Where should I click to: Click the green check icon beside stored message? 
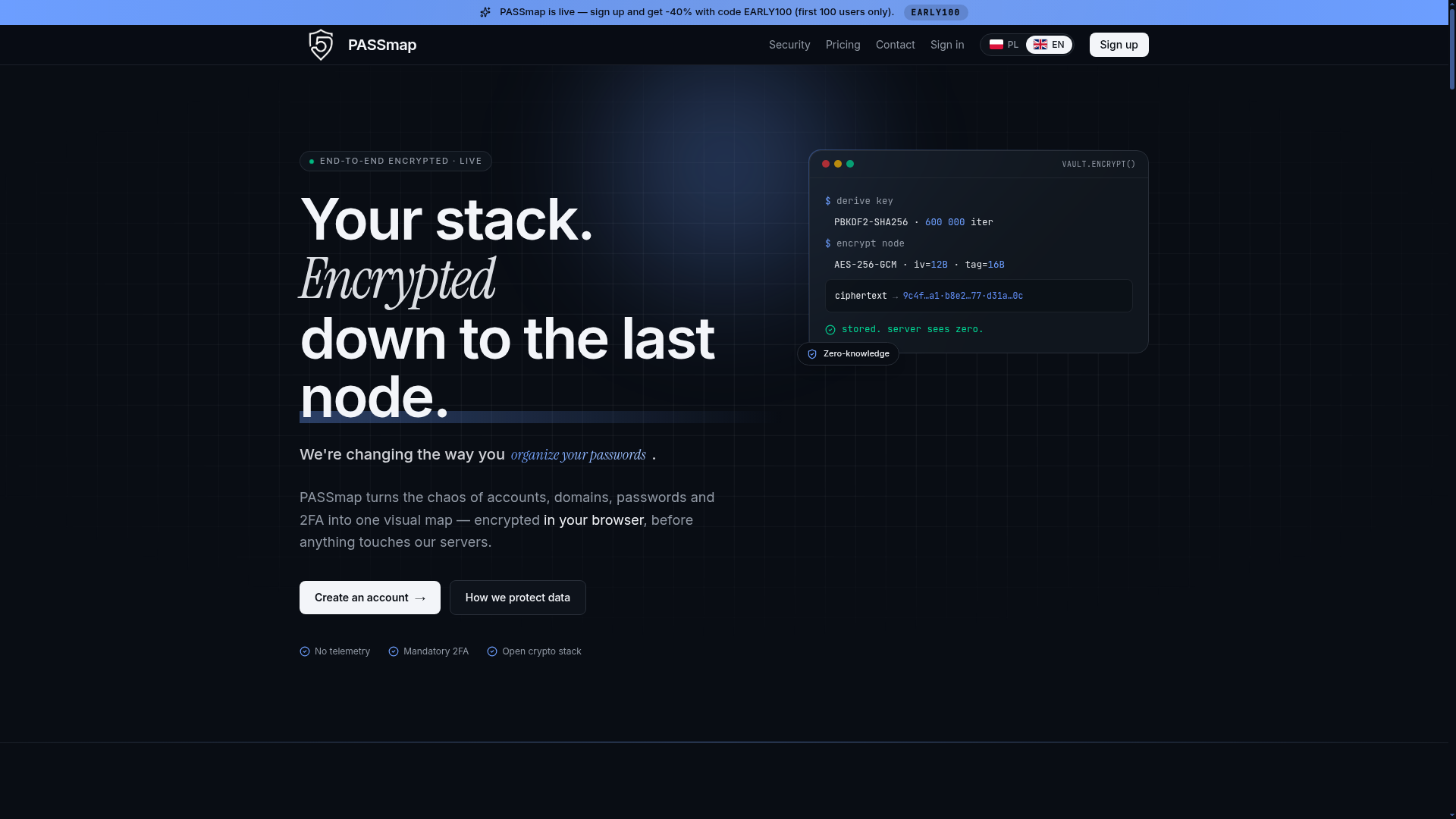[x=830, y=330]
